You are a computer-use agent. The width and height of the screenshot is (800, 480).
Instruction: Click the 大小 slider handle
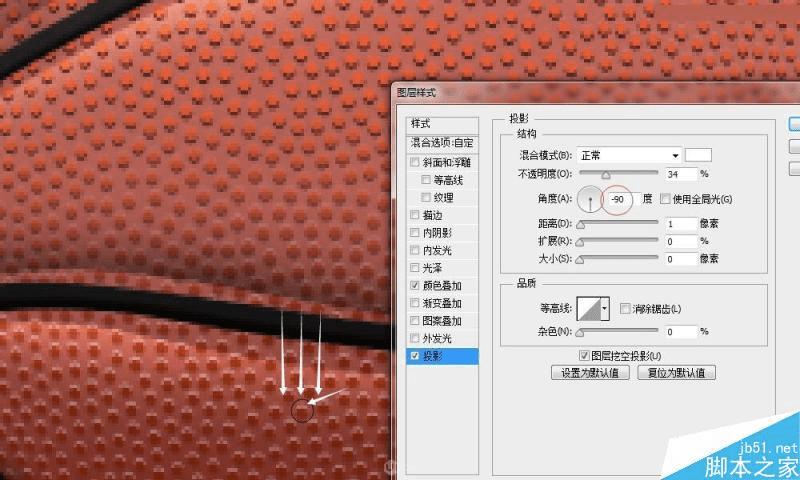[x=580, y=260]
